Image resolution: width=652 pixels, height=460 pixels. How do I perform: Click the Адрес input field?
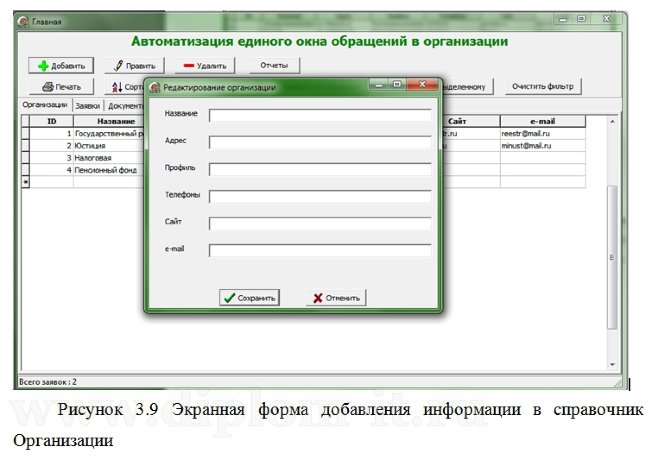point(320,142)
